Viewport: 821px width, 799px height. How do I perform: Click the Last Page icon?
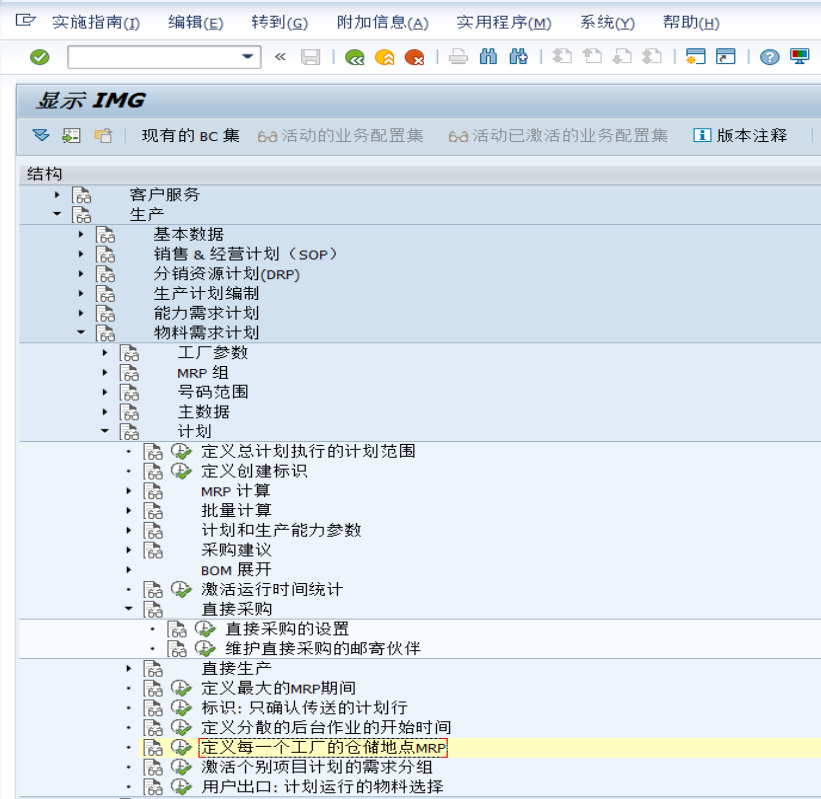652,57
